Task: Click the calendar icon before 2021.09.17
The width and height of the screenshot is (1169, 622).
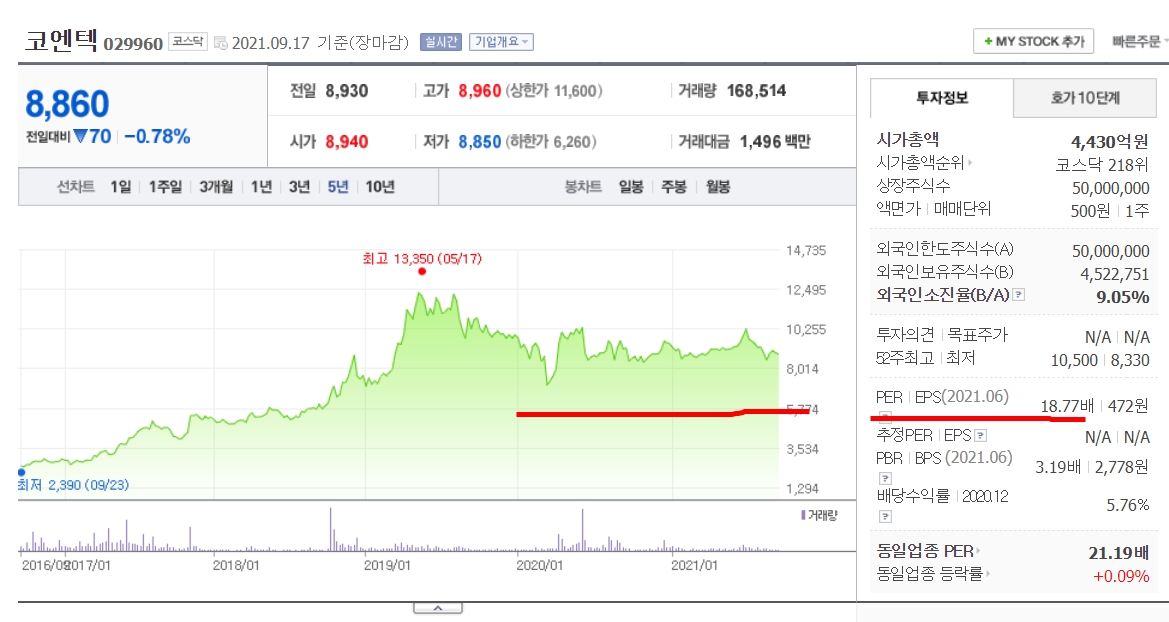Action: [x=220, y=43]
